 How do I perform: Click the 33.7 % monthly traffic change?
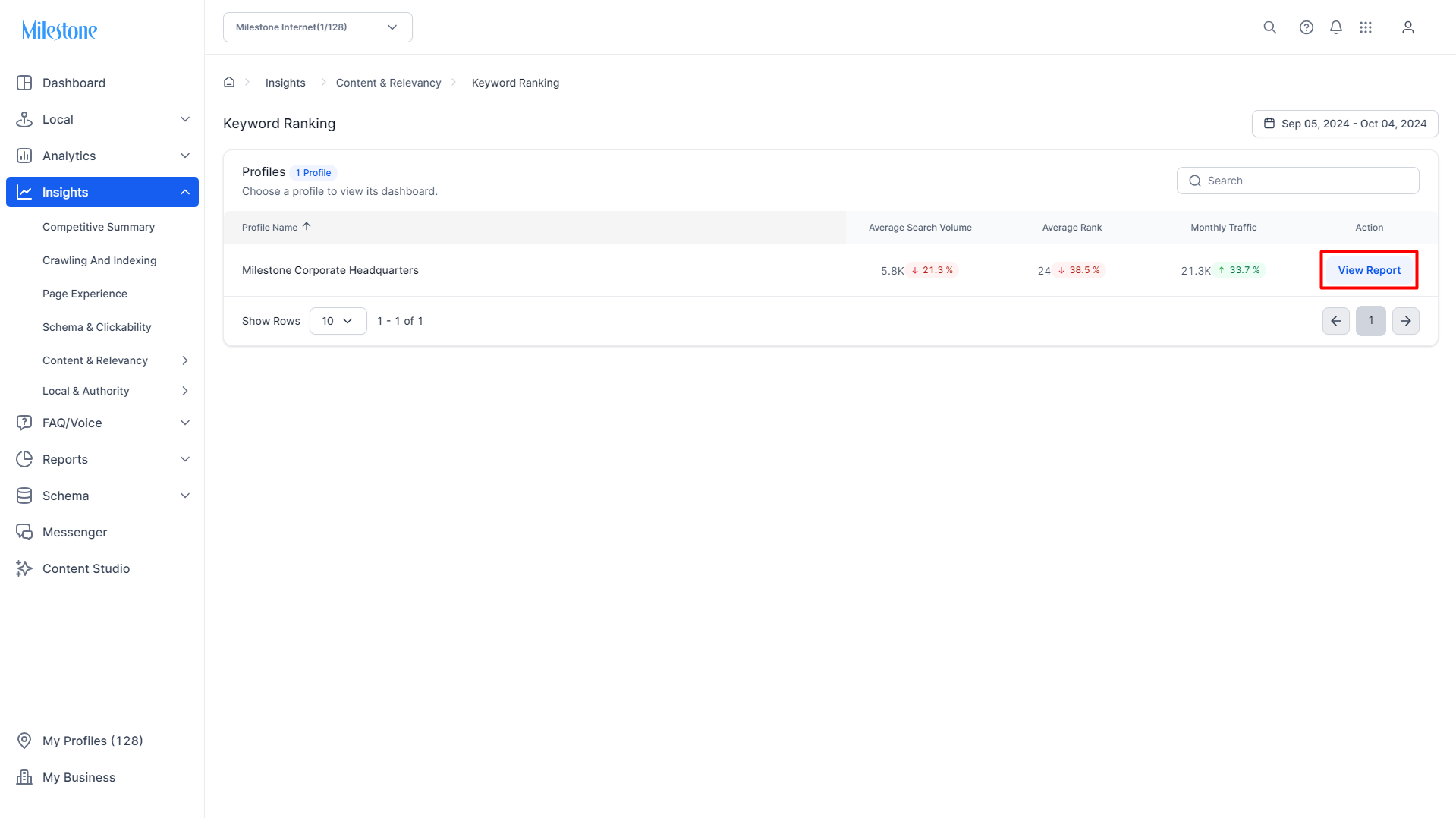pos(1240,270)
